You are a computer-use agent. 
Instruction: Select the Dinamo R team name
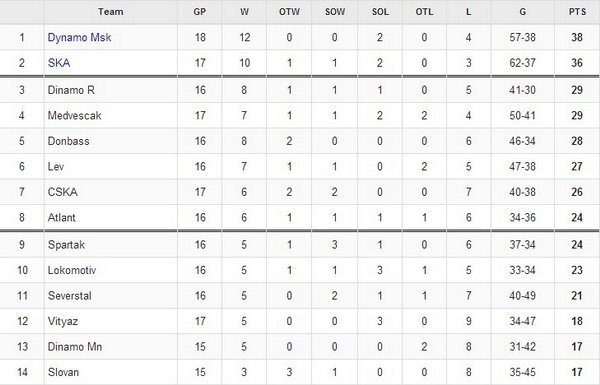click(71, 90)
